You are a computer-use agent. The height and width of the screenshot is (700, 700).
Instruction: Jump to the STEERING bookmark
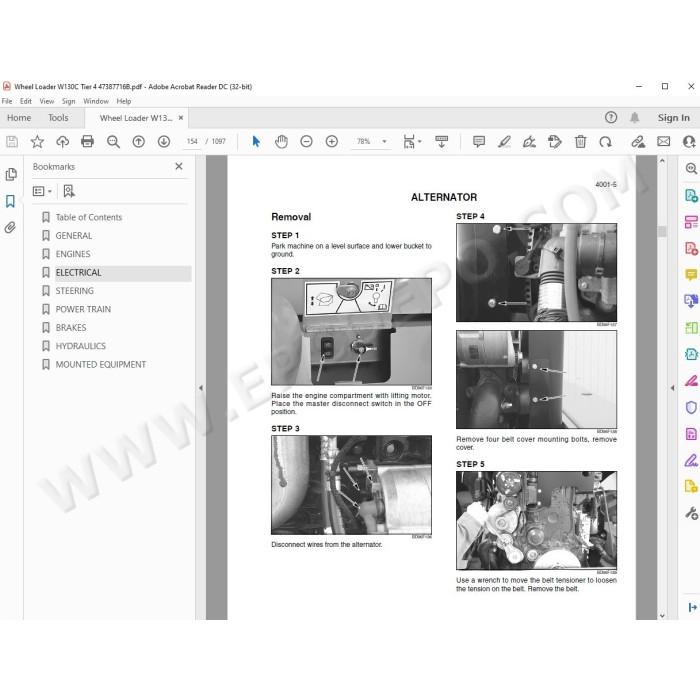point(75,291)
